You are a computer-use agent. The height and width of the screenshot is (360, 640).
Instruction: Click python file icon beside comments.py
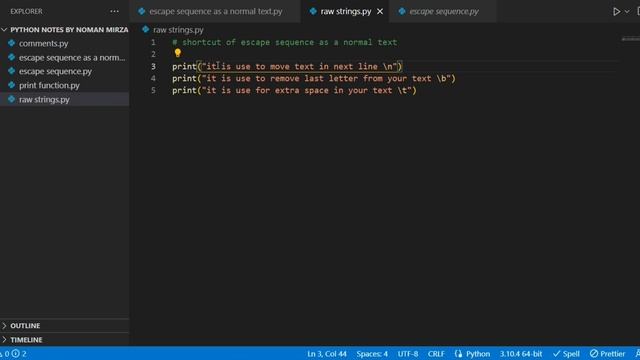point(11,43)
